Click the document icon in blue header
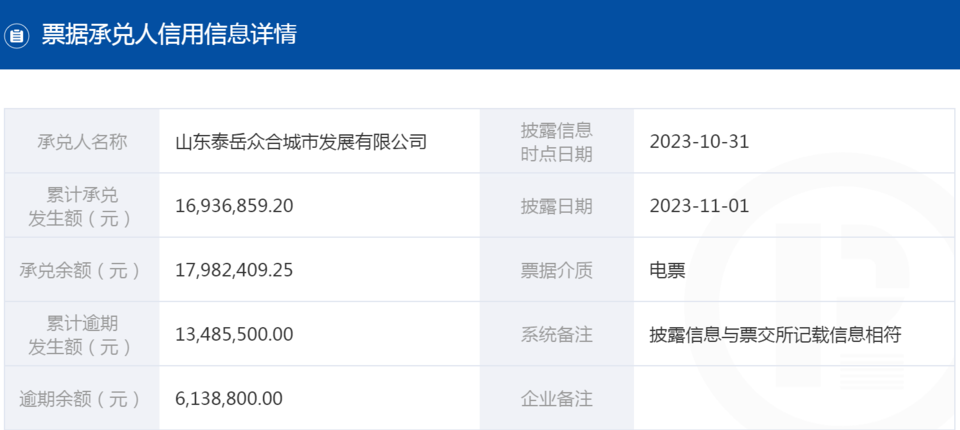The height and width of the screenshot is (430, 960). point(17,36)
